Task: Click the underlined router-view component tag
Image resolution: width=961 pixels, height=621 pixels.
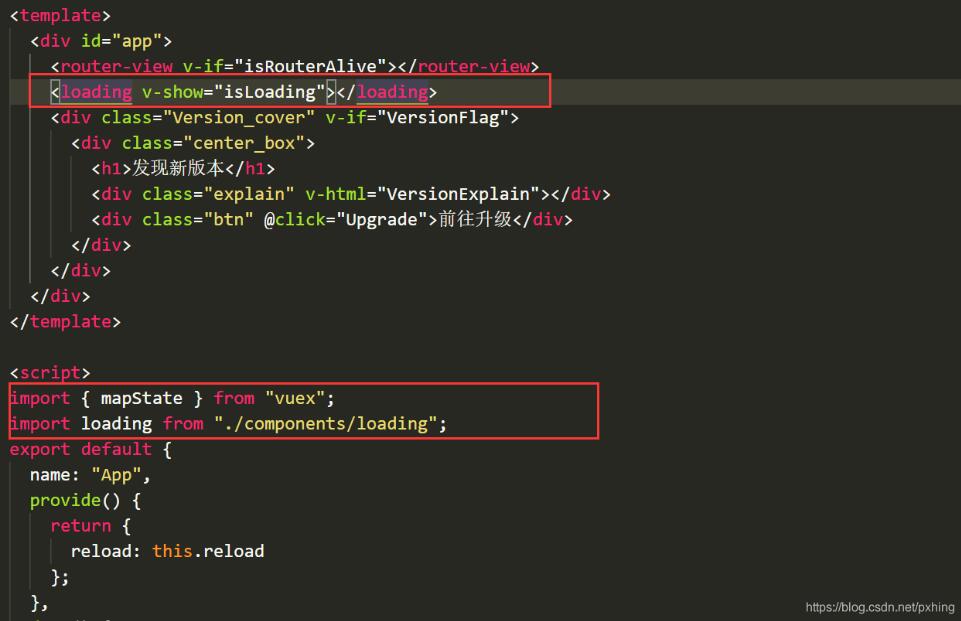Action: click(116, 65)
